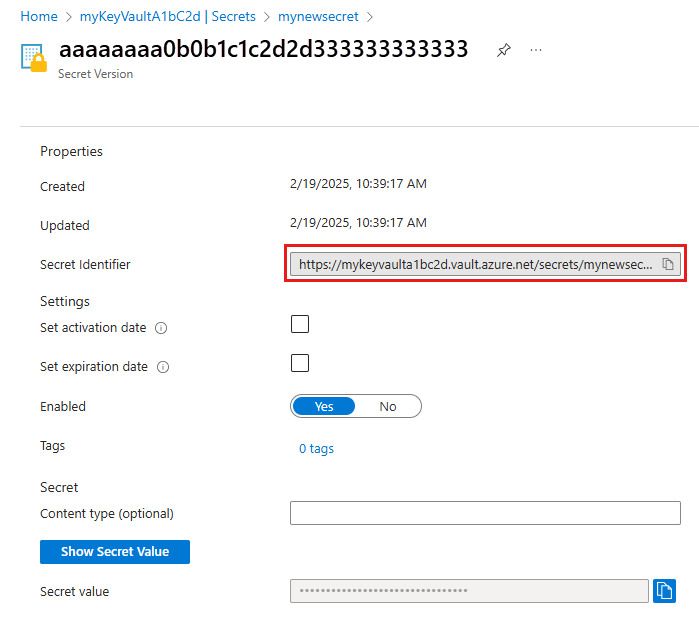Go to Home breadcrumb

tap(39, 16)
